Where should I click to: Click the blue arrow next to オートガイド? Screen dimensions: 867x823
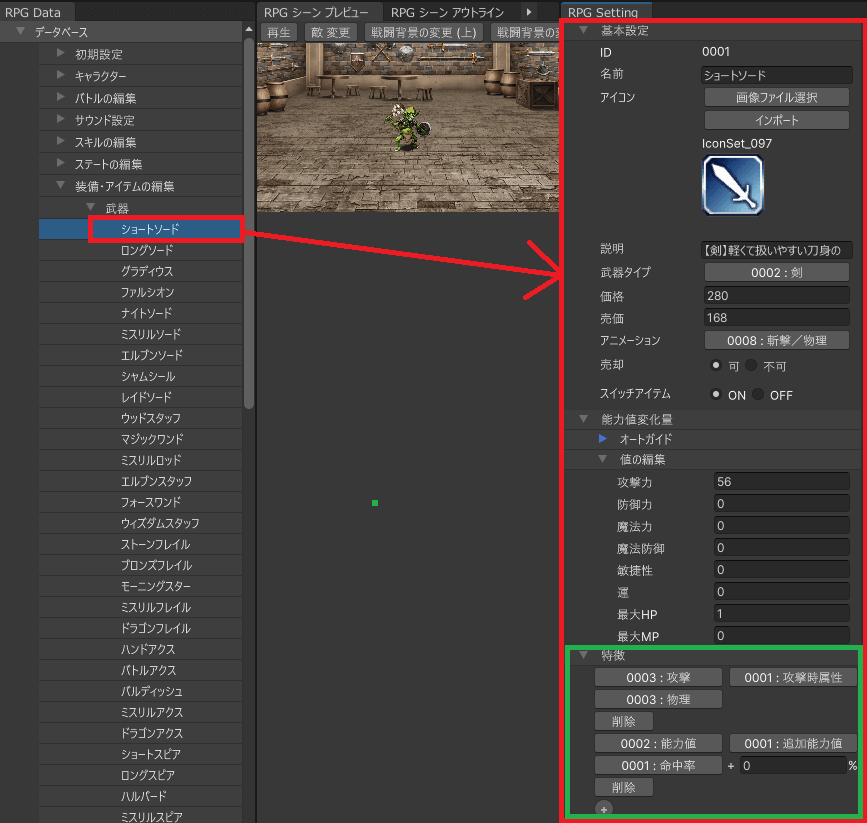pyautogui.click(x=602, y=439)
